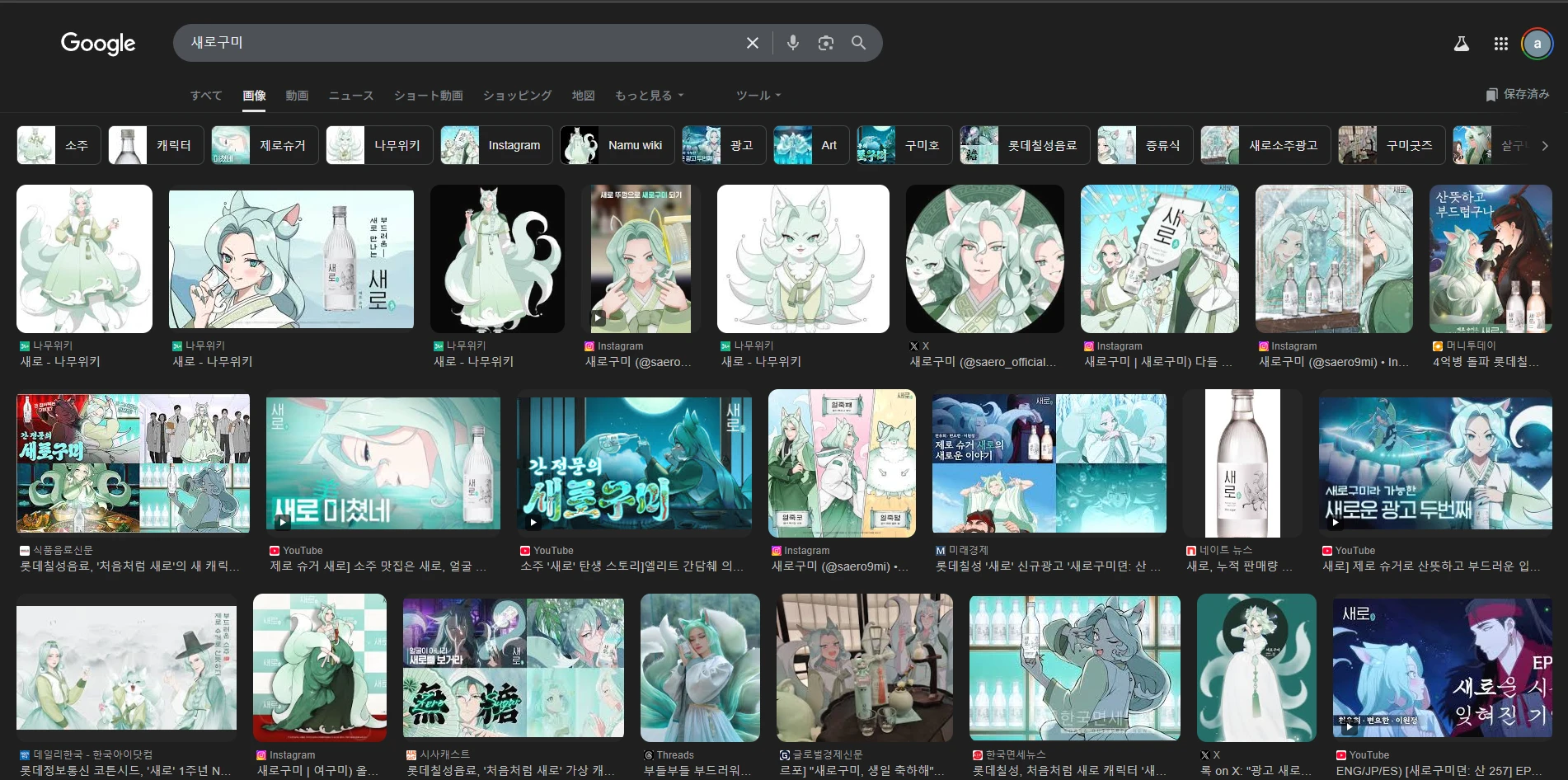1568x780 pixels.
Task: Select the 画像 tab
Action: (x=254, y=96)
